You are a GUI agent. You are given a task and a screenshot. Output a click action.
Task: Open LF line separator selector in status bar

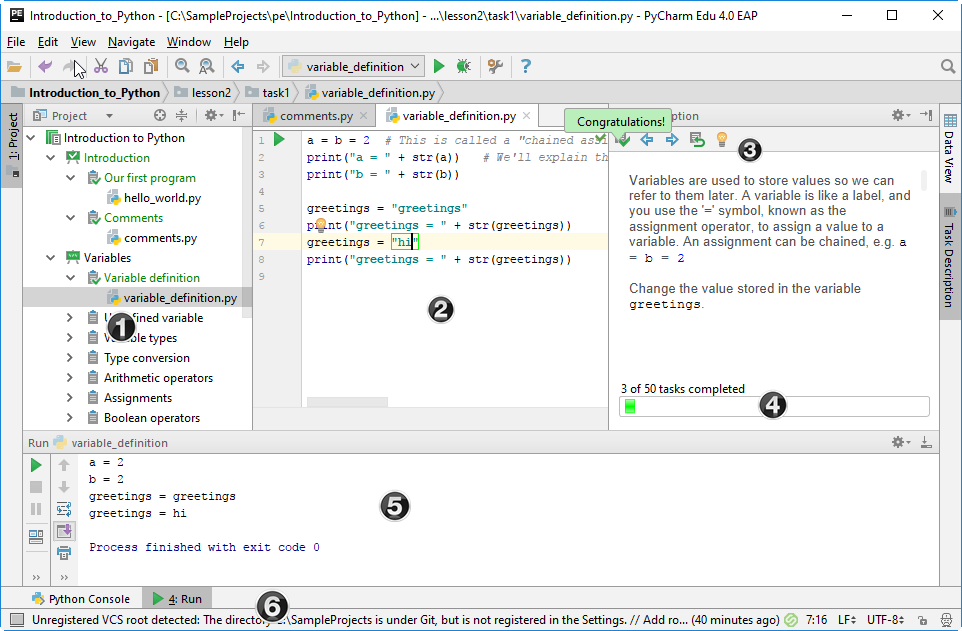(x=847, y=620)
